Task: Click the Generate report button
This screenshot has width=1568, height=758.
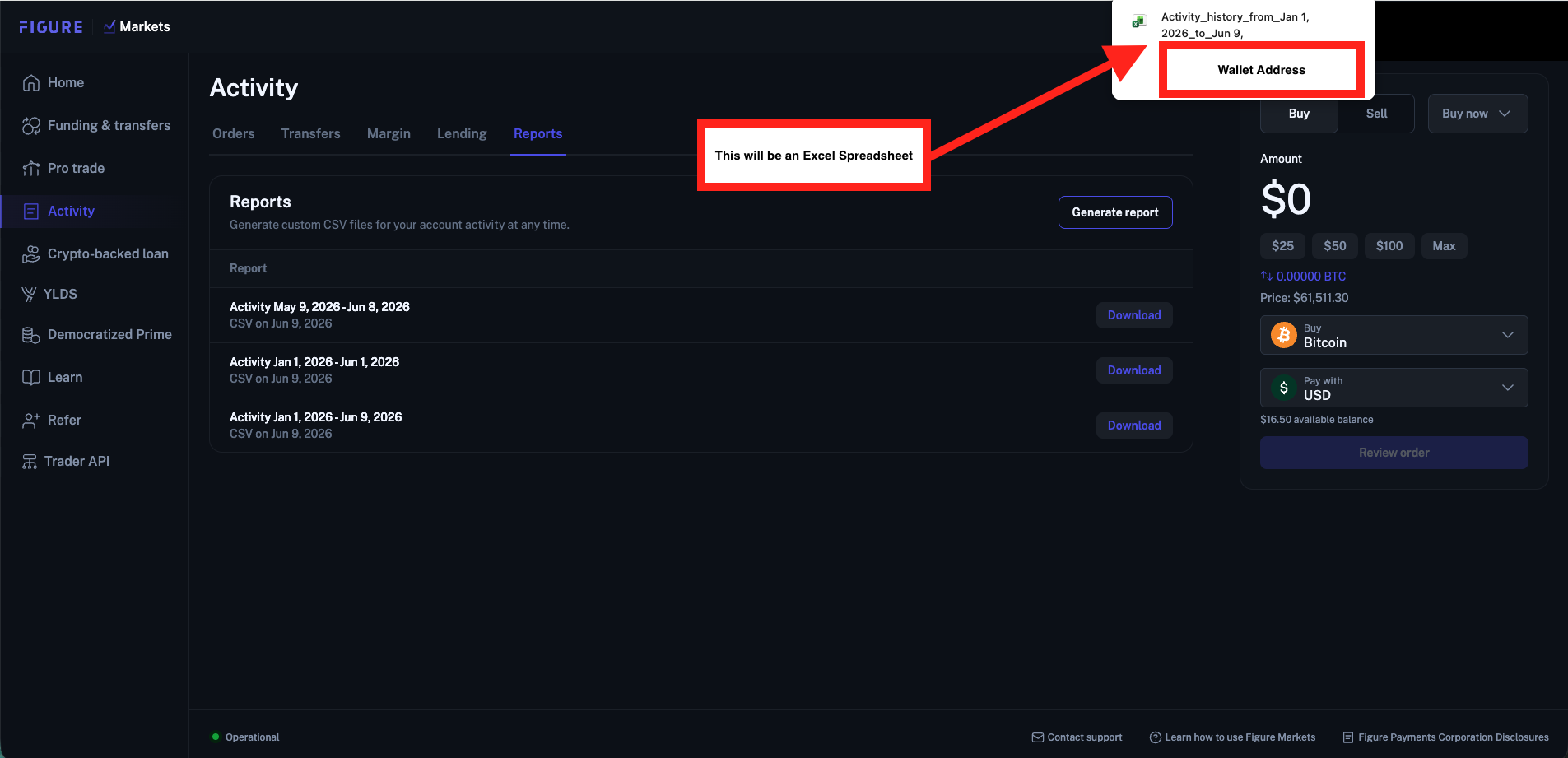Action: [1115, 212]
